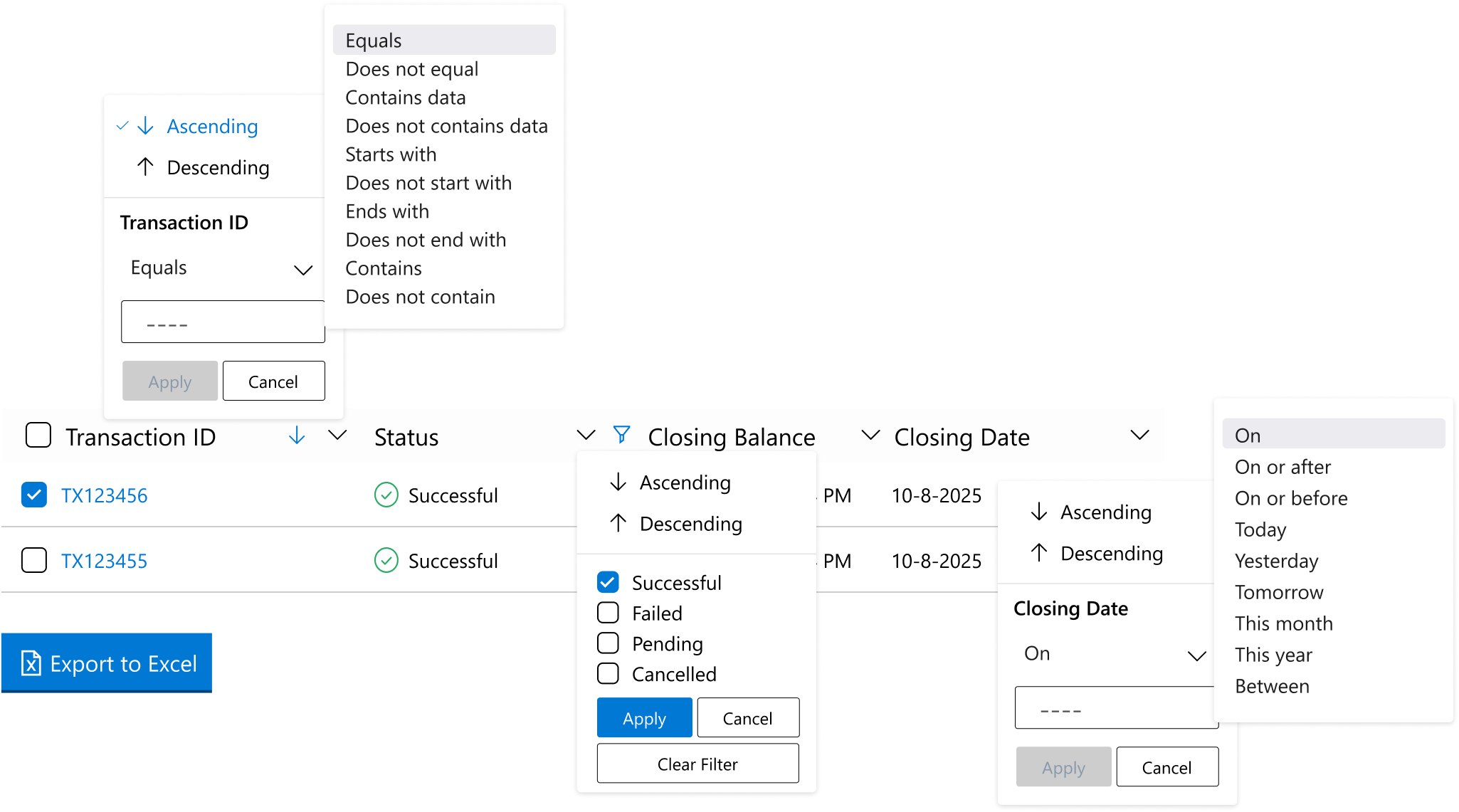Click the blue sort arrow beside Transaction ID
The height and width of the screenshot is (812, 1459).
(x=297, y=436)
